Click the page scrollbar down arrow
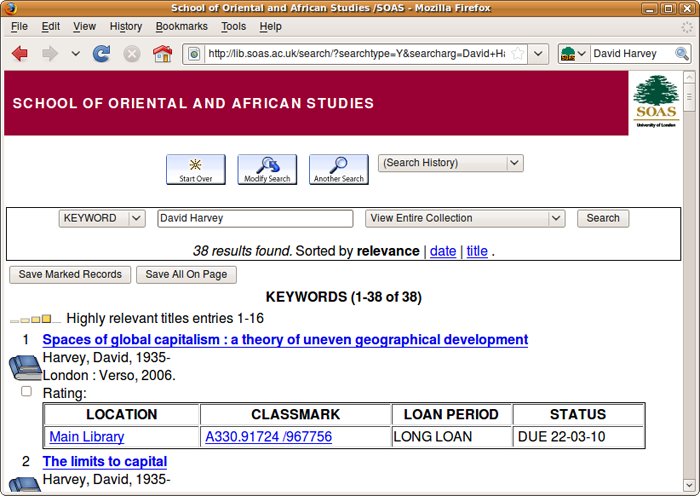The image size is (700, 496). click(689, 485)
